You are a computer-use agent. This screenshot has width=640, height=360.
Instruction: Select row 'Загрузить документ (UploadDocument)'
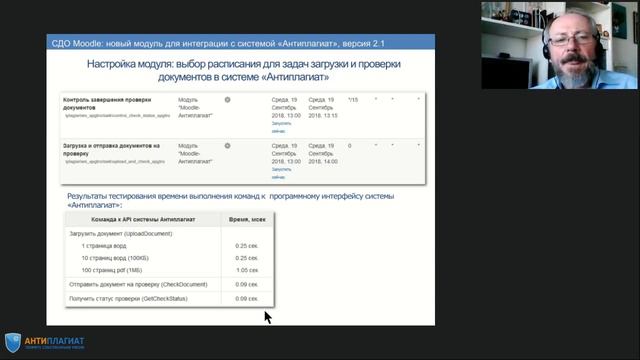click(x=121, y=234)
